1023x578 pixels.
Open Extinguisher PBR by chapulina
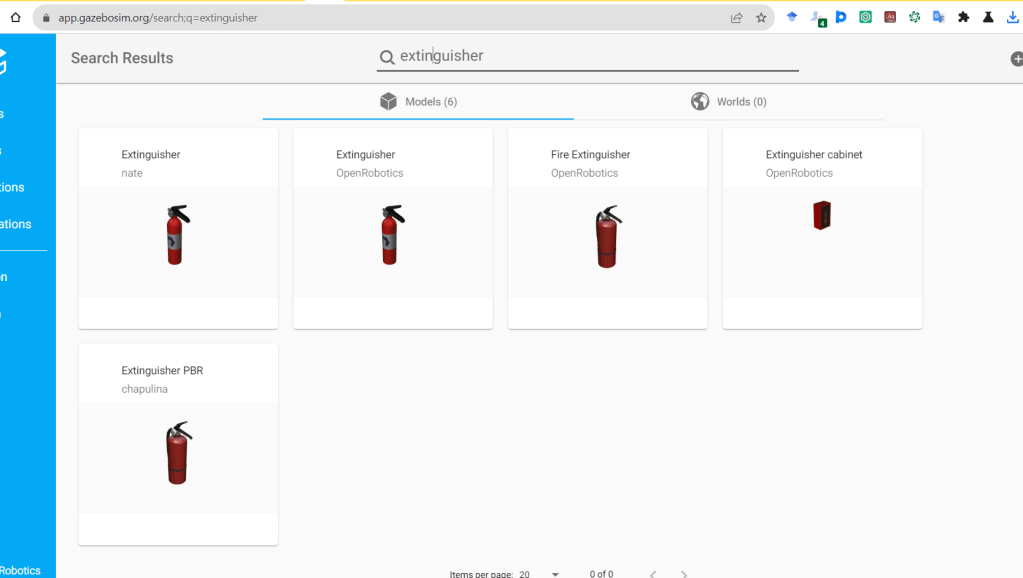point(178,445)
